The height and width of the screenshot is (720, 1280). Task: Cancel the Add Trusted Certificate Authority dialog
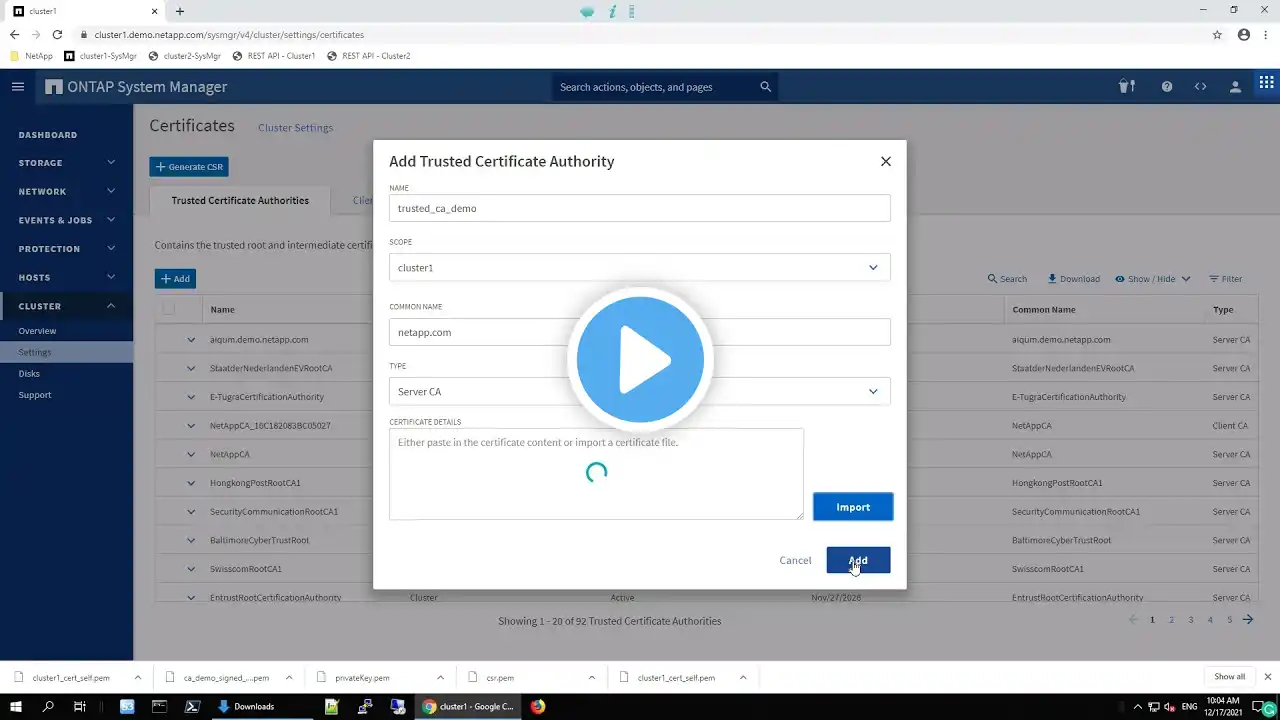(x=795, y=560)
